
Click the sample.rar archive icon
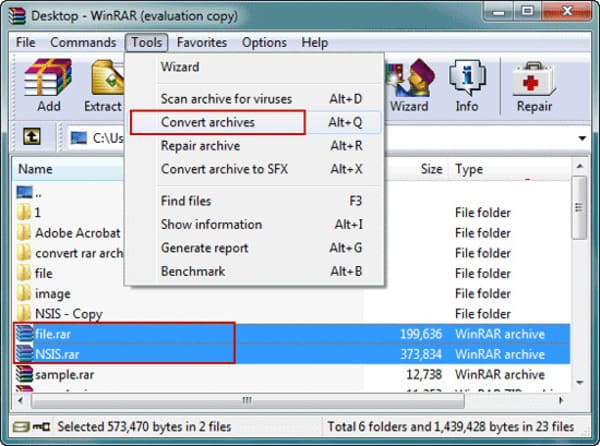[24, 374]
